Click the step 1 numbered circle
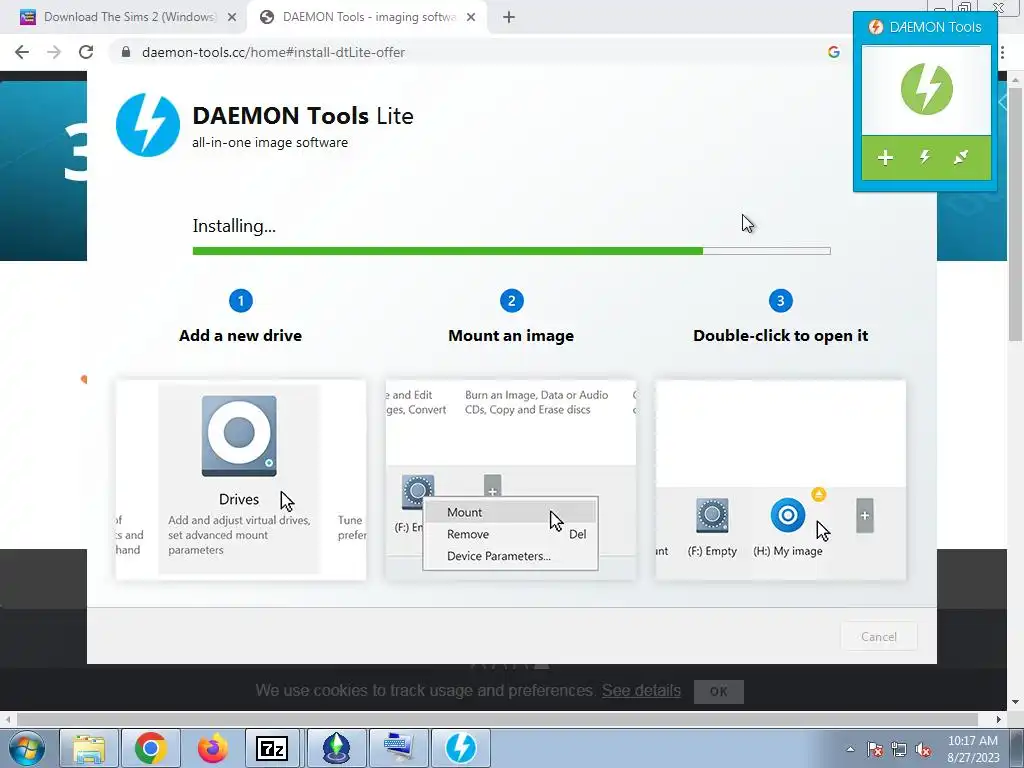The width and height of the screenshot is (1024, 768). tap(240, 301)
